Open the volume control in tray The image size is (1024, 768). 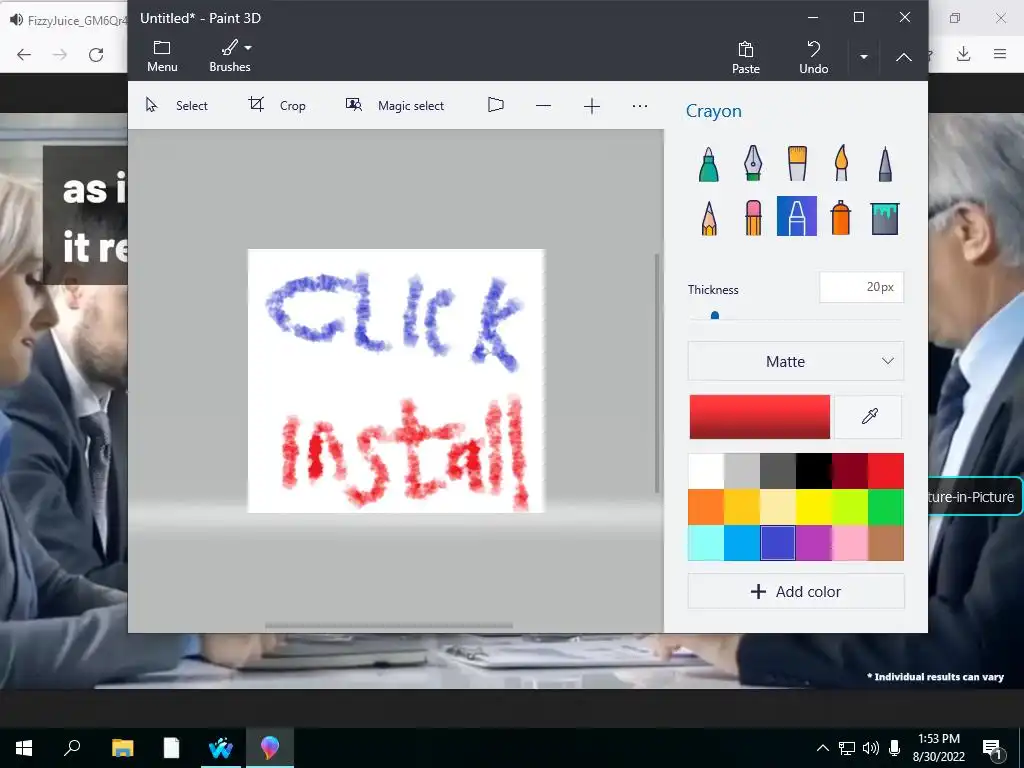871,748
